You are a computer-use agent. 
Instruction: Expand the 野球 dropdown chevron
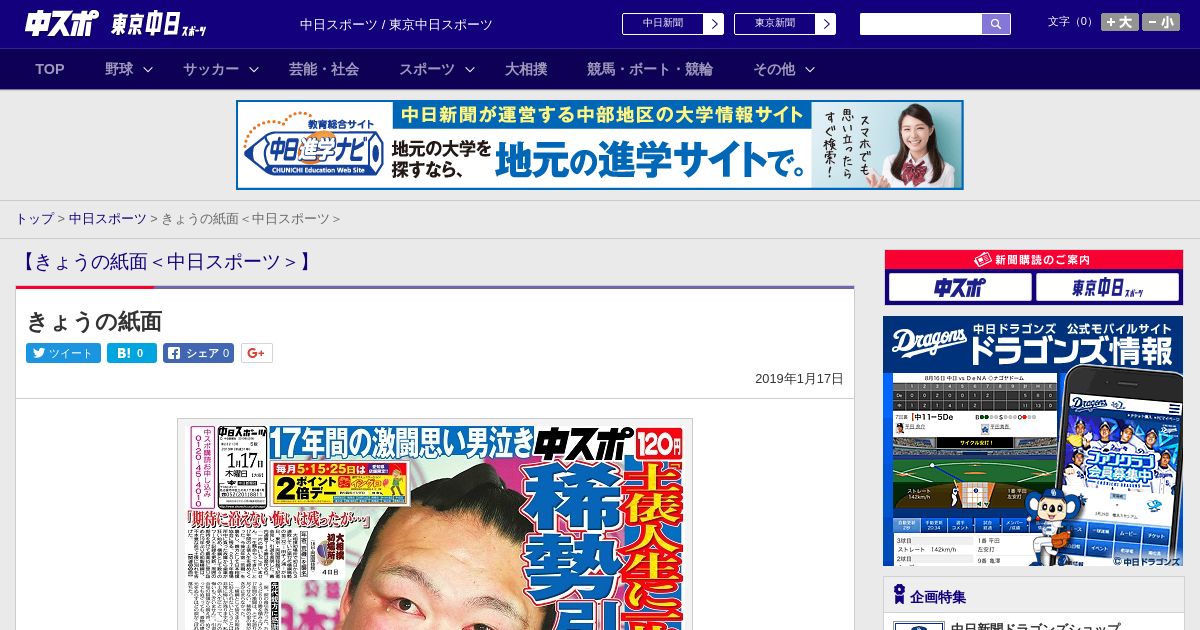pyautogui.click(x=148, y=70)
